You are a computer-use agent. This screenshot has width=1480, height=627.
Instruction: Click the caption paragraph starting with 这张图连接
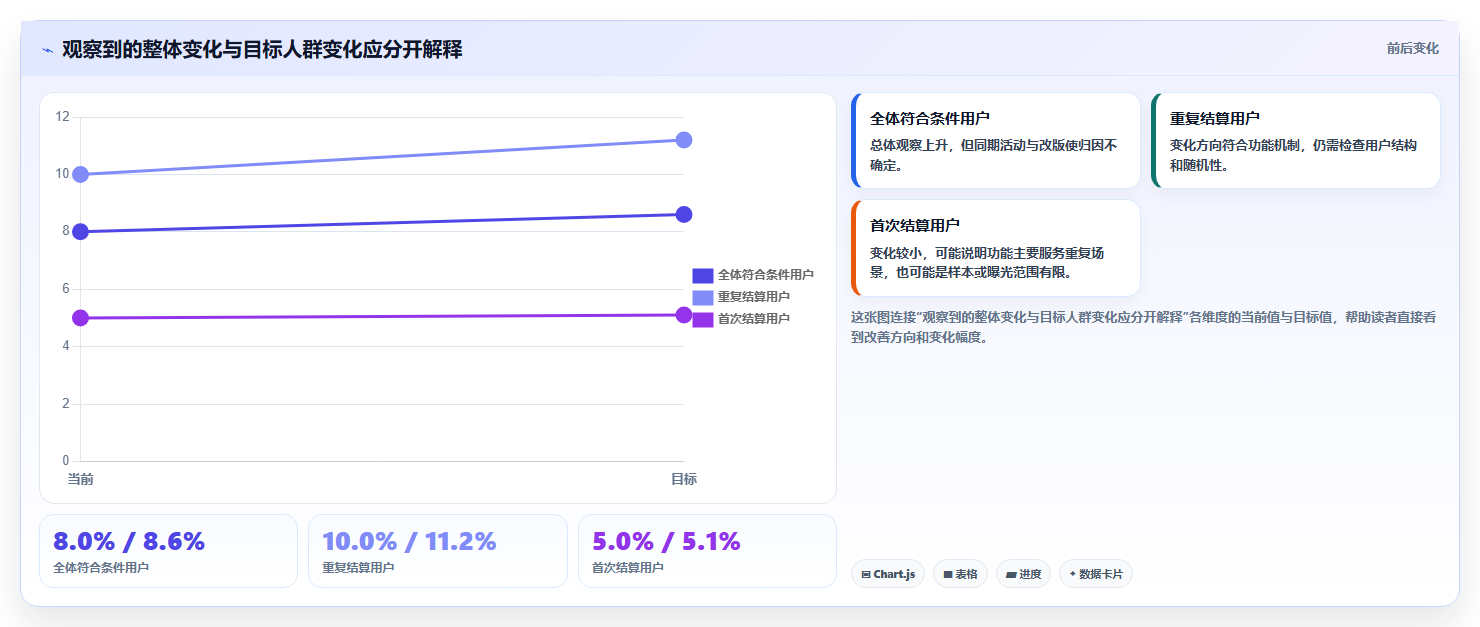coord(1144,327)
